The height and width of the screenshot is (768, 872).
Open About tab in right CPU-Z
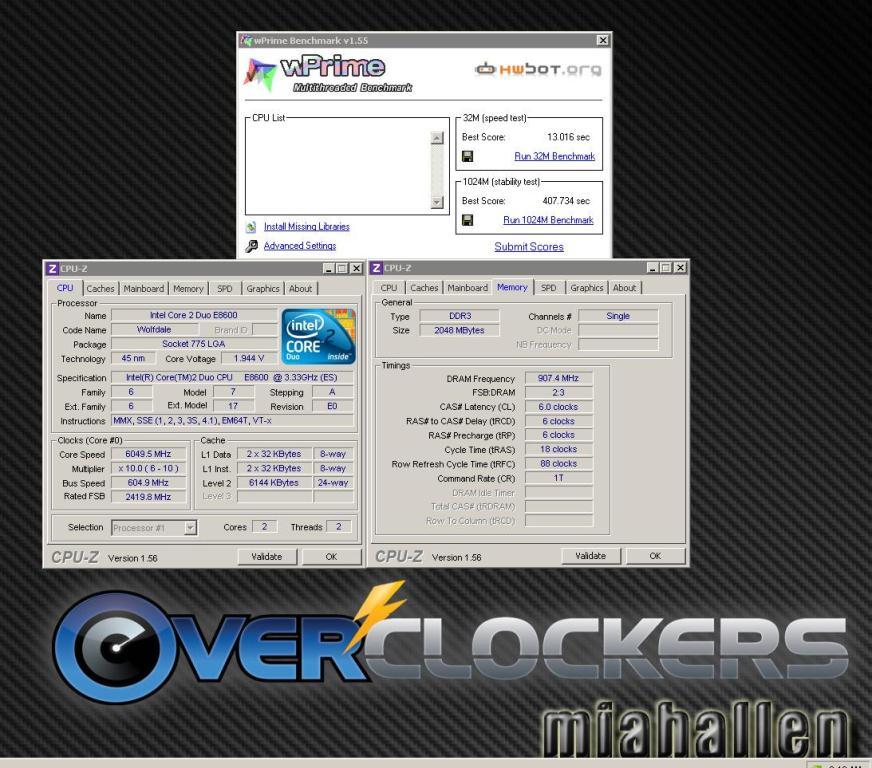coord(624,288)
